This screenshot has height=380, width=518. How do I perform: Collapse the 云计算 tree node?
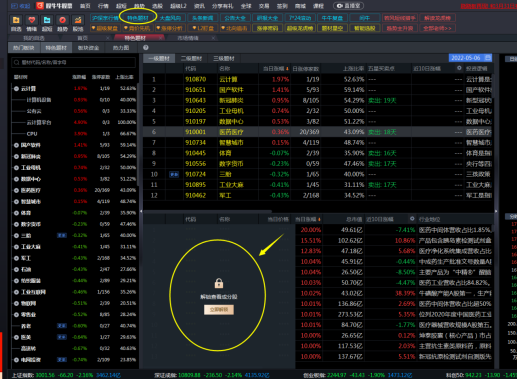16,89
